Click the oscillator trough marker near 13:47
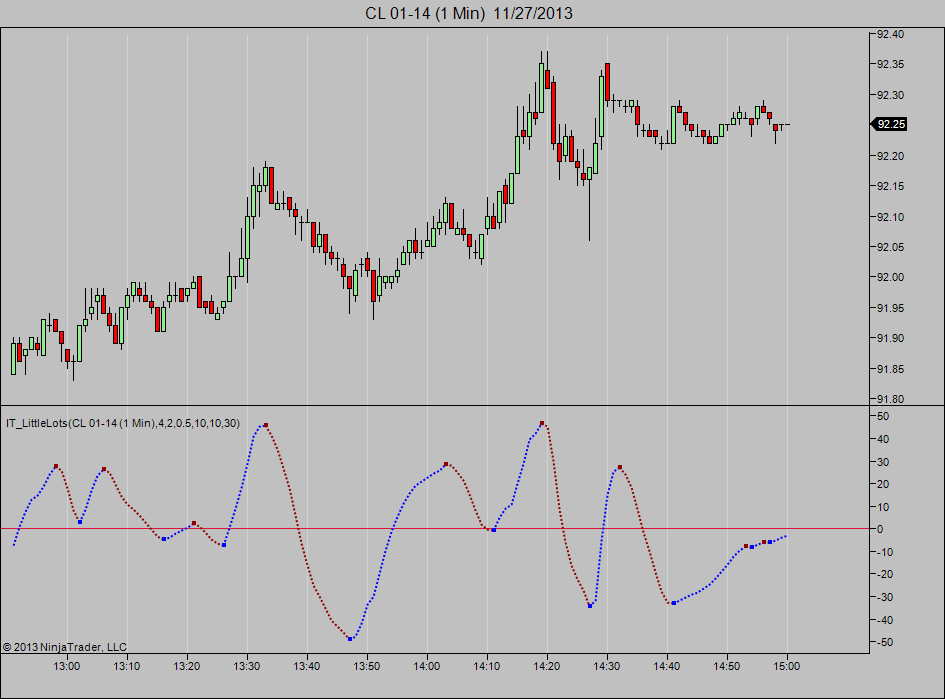945x699 pixels. coord(350,639)
